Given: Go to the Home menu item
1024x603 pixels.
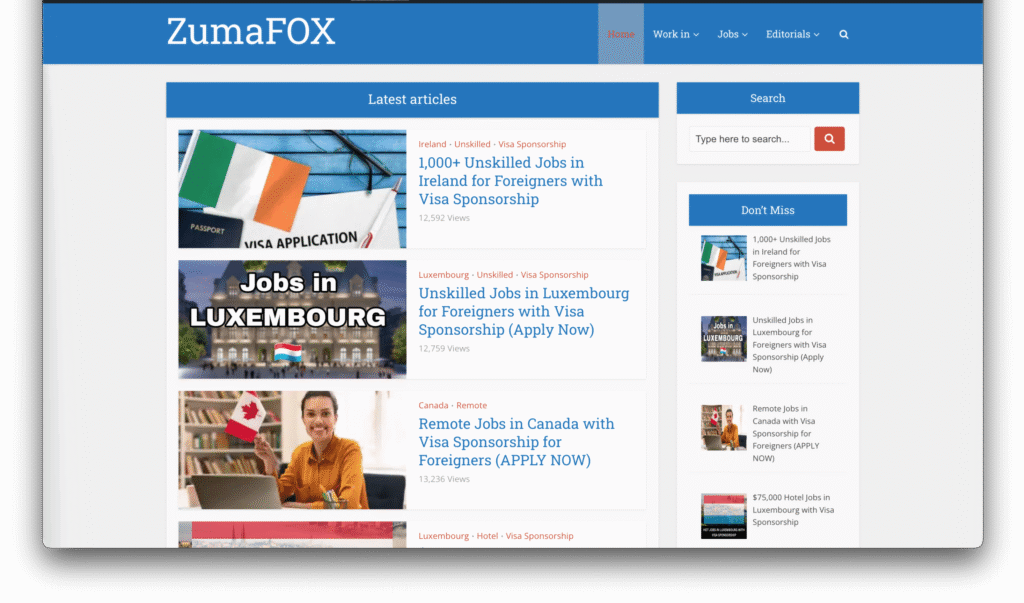Looking at the screenshot, I should [x=620, y=34].
